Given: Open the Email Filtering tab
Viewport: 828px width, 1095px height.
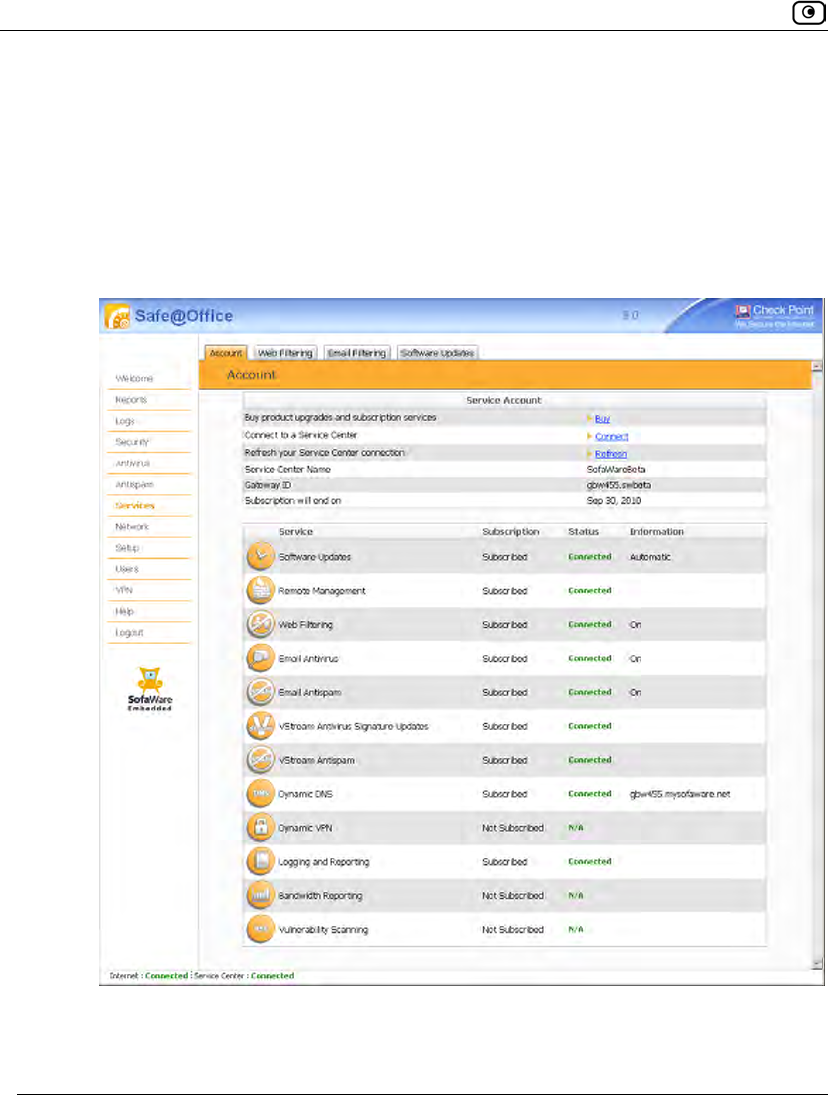Looking at the screenshot, I should click(x=357, y=353).
